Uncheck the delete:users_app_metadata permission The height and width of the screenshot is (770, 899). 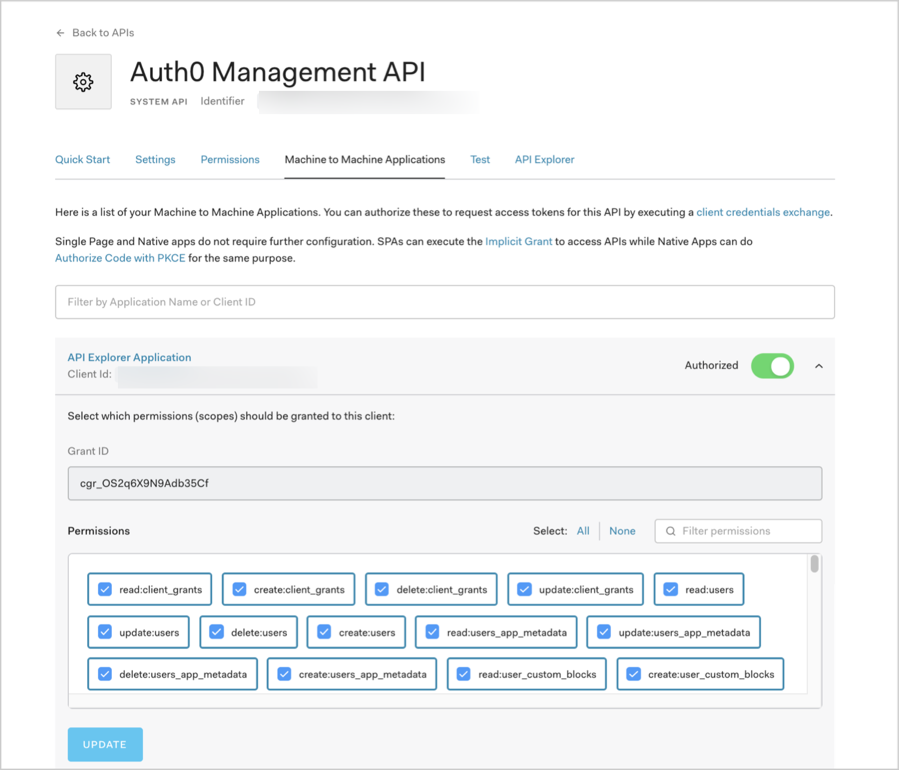[x=105, y=674]
